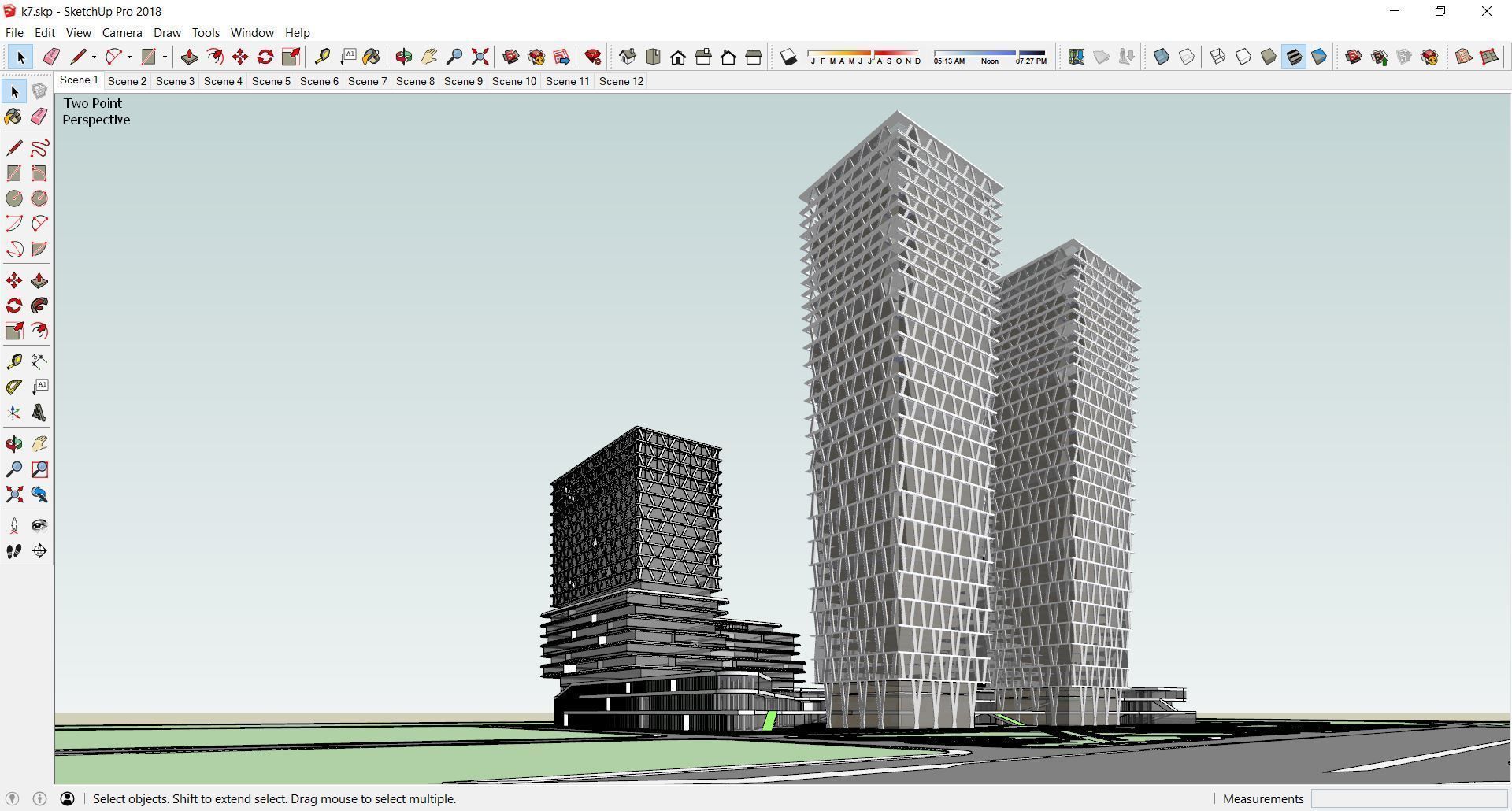Expand the arc tool dropdown arrow
Screen dimensions: 1512x811
[129, 57]
